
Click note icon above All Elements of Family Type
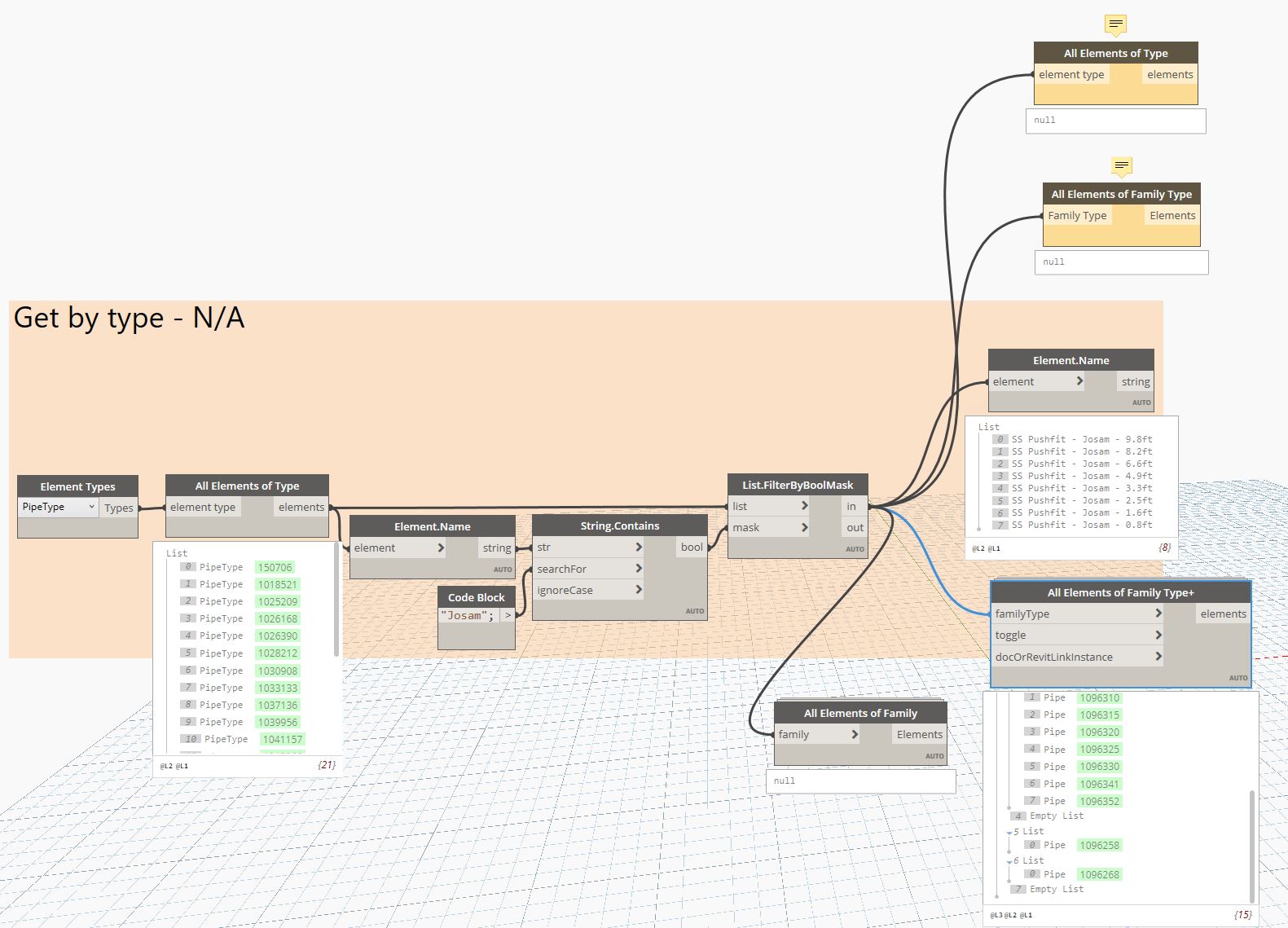1122,166
